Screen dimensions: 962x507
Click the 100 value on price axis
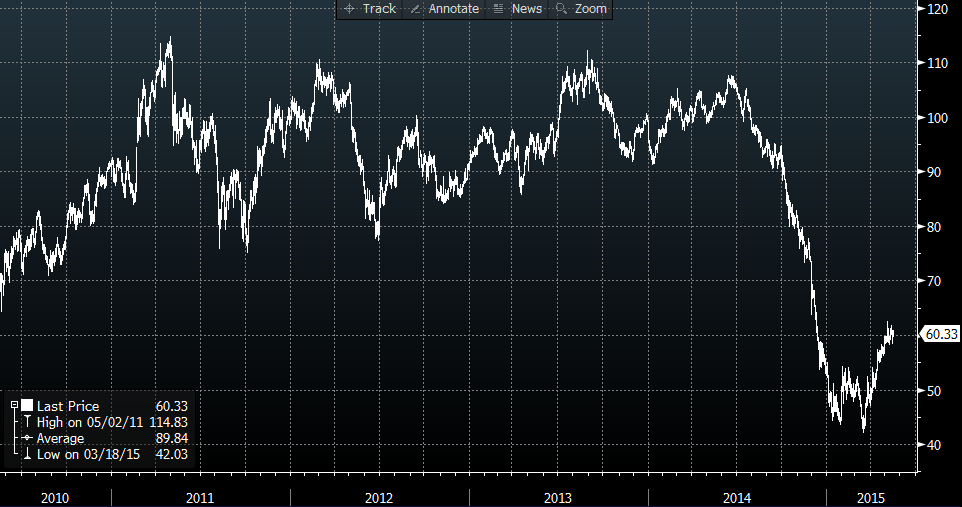pos(937,118)
